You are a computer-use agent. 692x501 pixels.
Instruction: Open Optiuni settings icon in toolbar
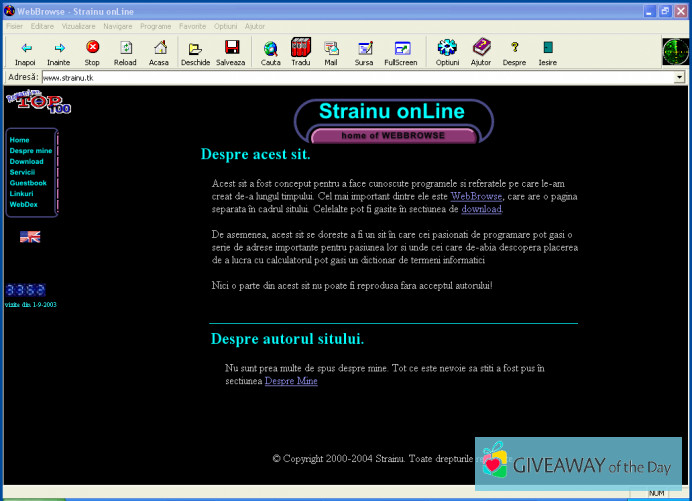point(447,47)
